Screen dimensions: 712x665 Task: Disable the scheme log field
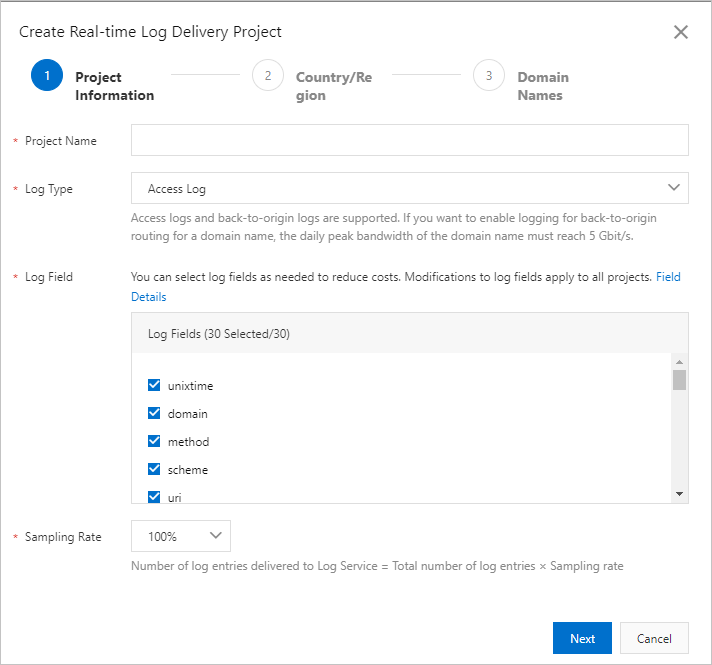pos(154,469)
